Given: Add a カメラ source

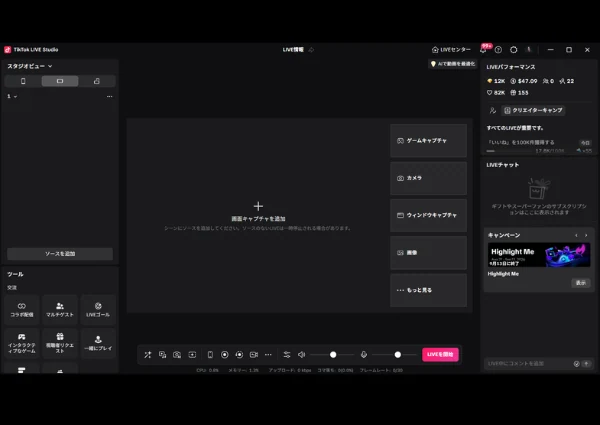Looking at the screenshot, I should click(x=428, y=178).
